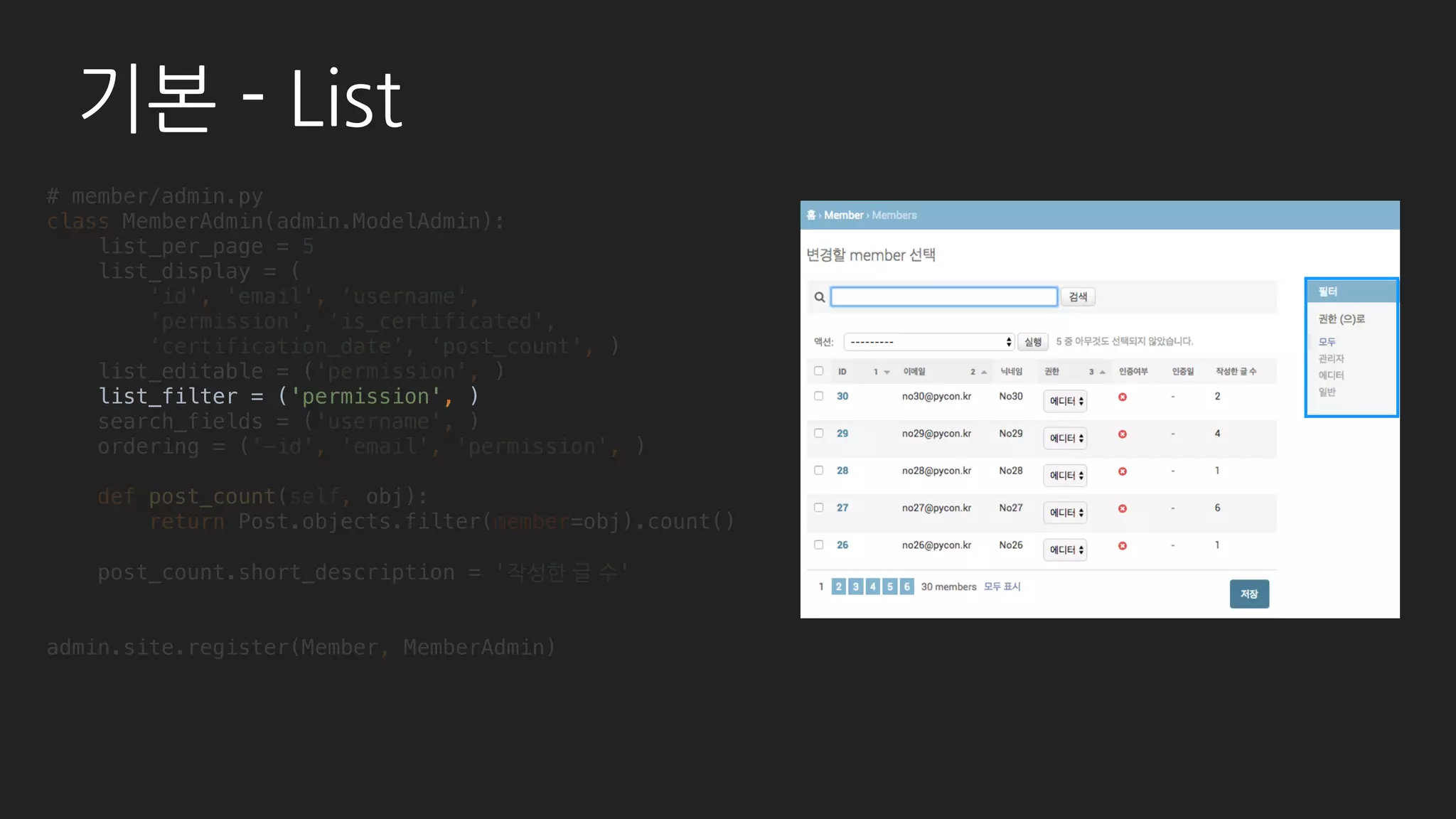This screenshot has width=1456, height=819.
Task: Filter members by 관리자 permission
Action: click(x=1331, y=358)
